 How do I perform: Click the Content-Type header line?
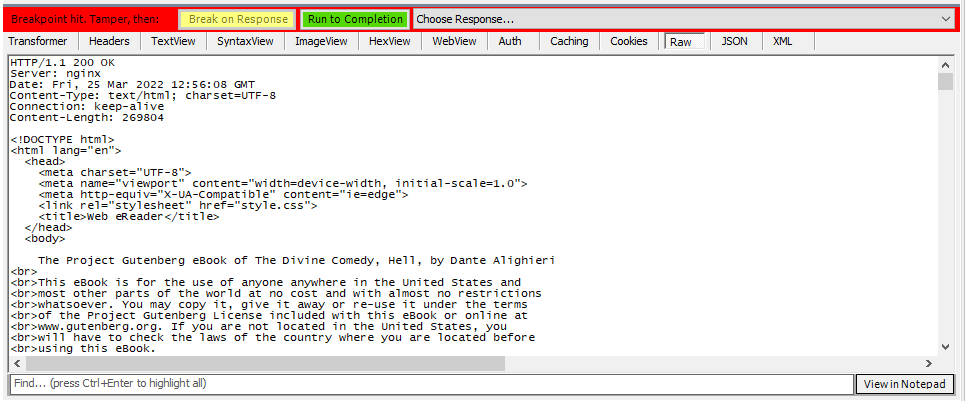tap(143, 95)
